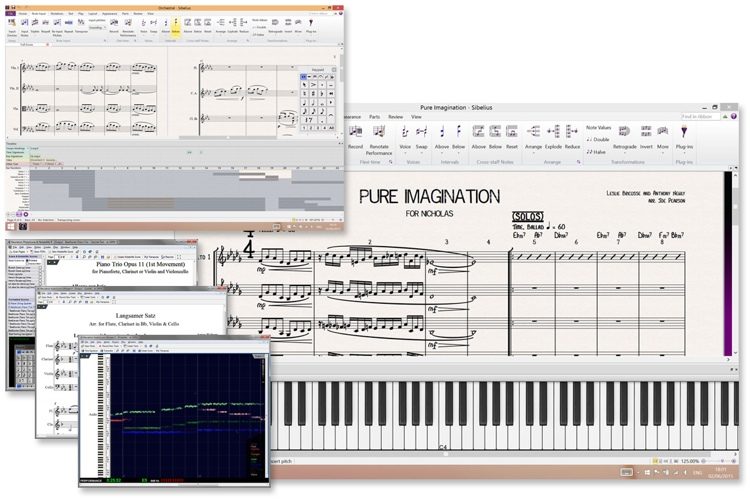
Task: Click the Repeat icon in Orchestral ribbon
Action: 69,22
